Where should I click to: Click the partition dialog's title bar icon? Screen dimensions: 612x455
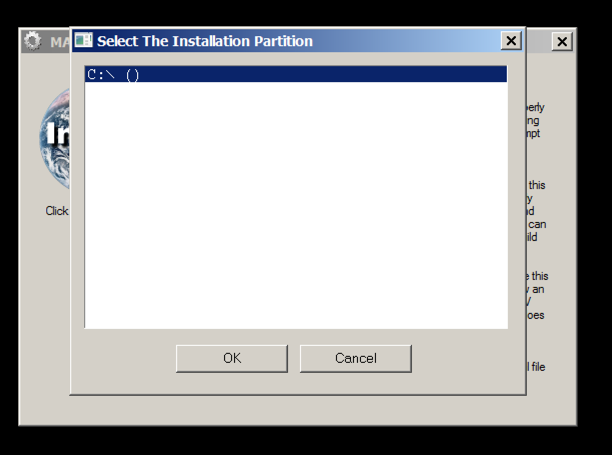[84, 41]
